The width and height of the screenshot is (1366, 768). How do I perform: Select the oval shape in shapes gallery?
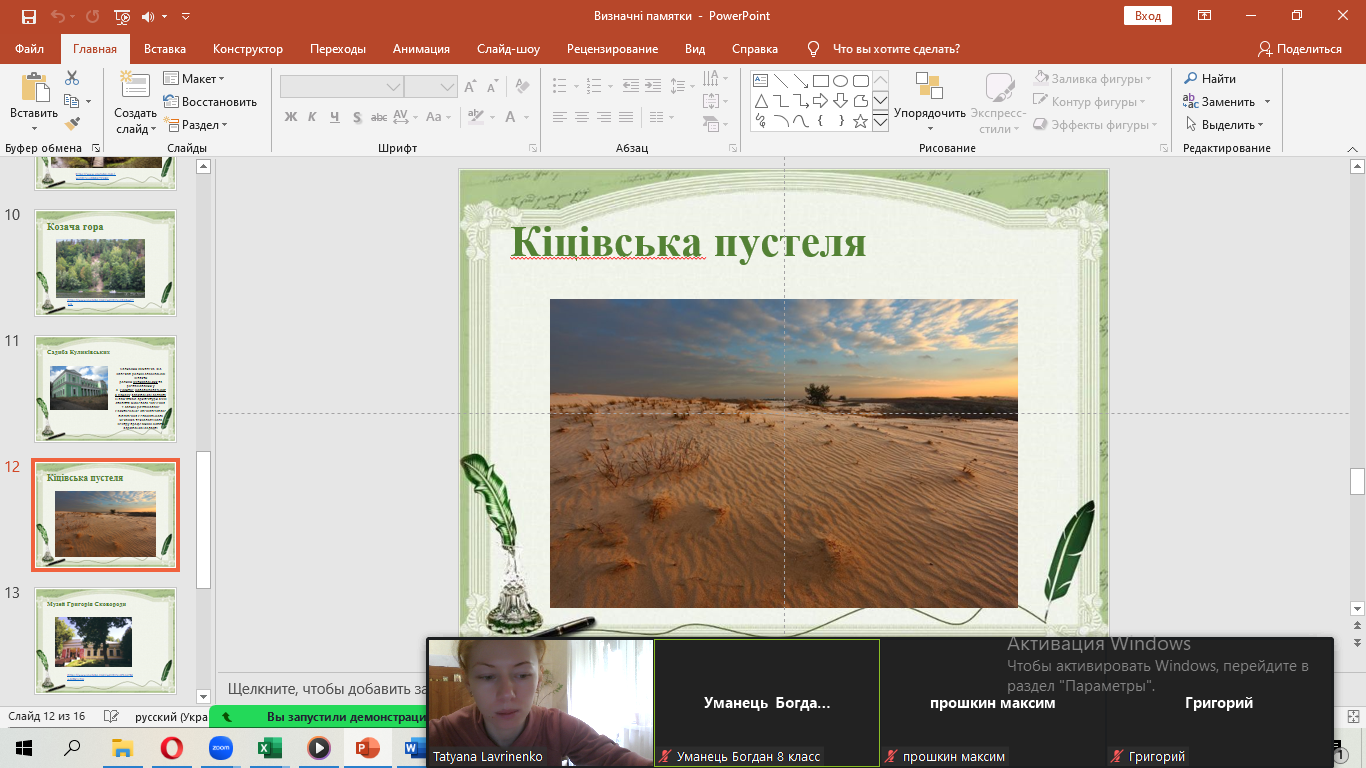coord(840,81)
